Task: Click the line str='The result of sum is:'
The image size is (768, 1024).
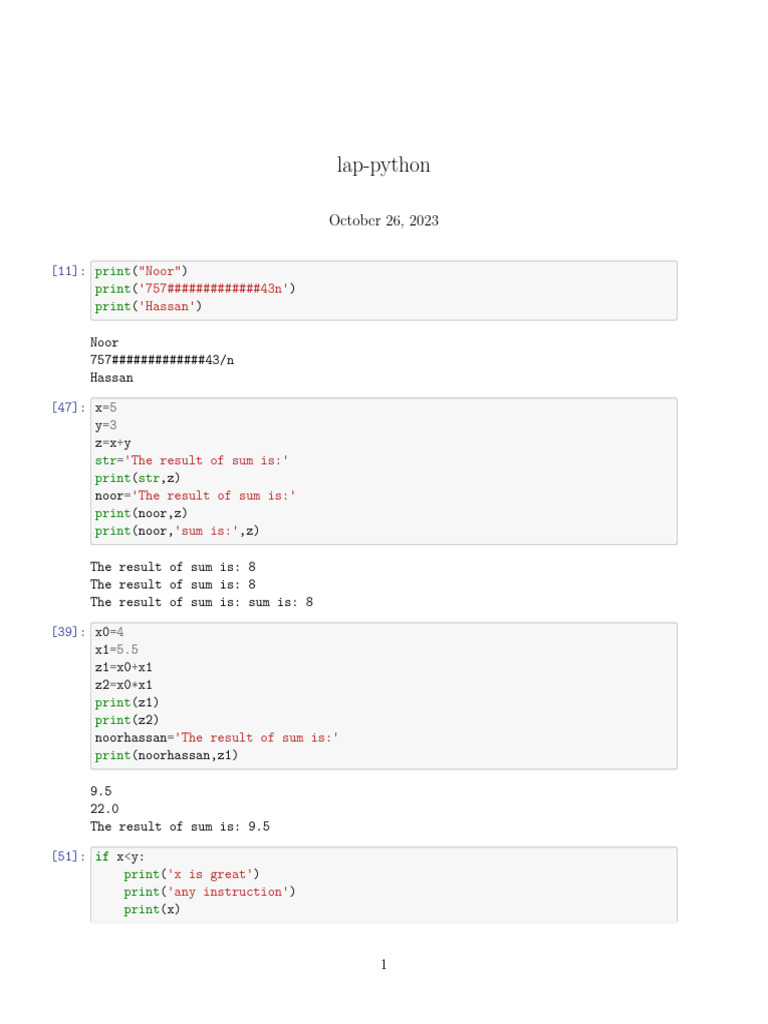Action: (x=191, y=460)
